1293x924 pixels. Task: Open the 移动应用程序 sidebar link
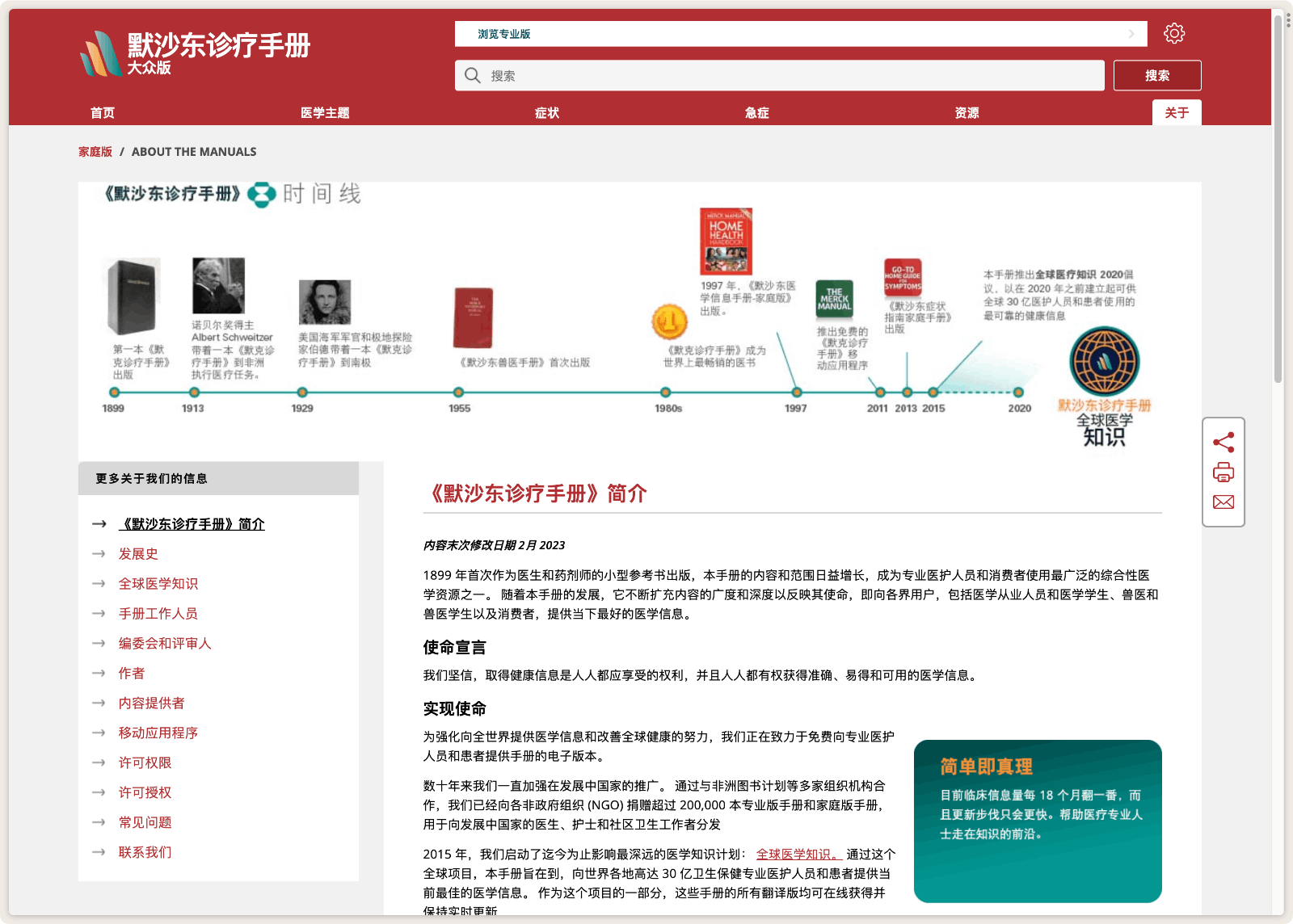(x=158, y=733)
